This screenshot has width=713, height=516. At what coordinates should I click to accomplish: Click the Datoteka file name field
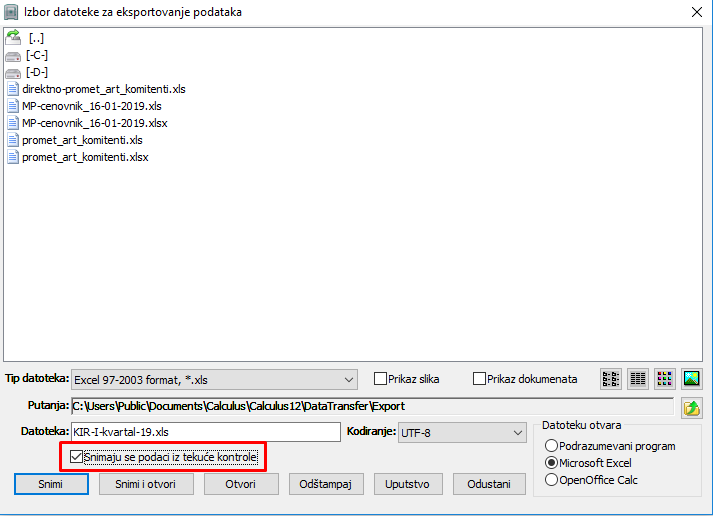206,432
